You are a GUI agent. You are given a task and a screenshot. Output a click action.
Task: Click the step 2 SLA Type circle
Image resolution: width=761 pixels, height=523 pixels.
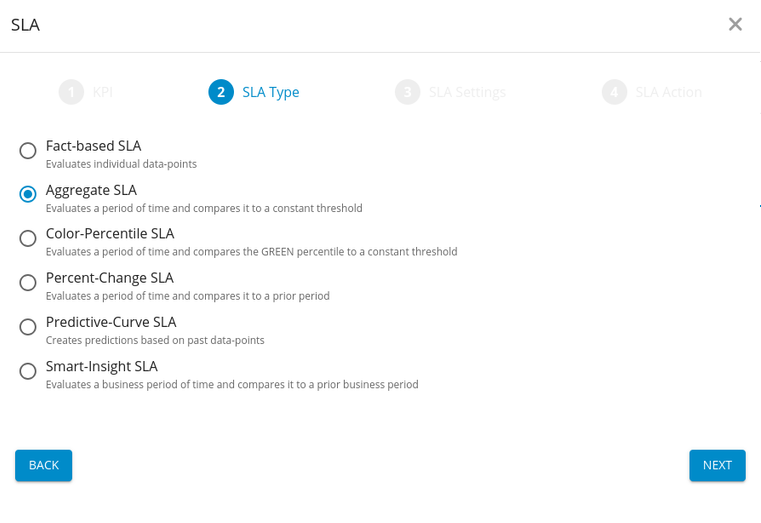pos(221,92)
